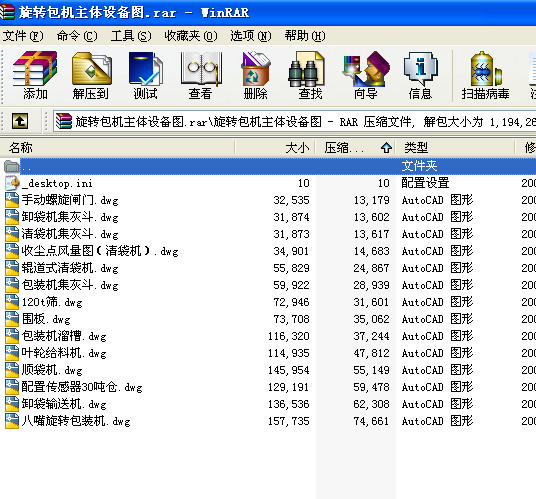
Task: Click sort arrow in 压缩 column header
Action: [x=386, y=148]
